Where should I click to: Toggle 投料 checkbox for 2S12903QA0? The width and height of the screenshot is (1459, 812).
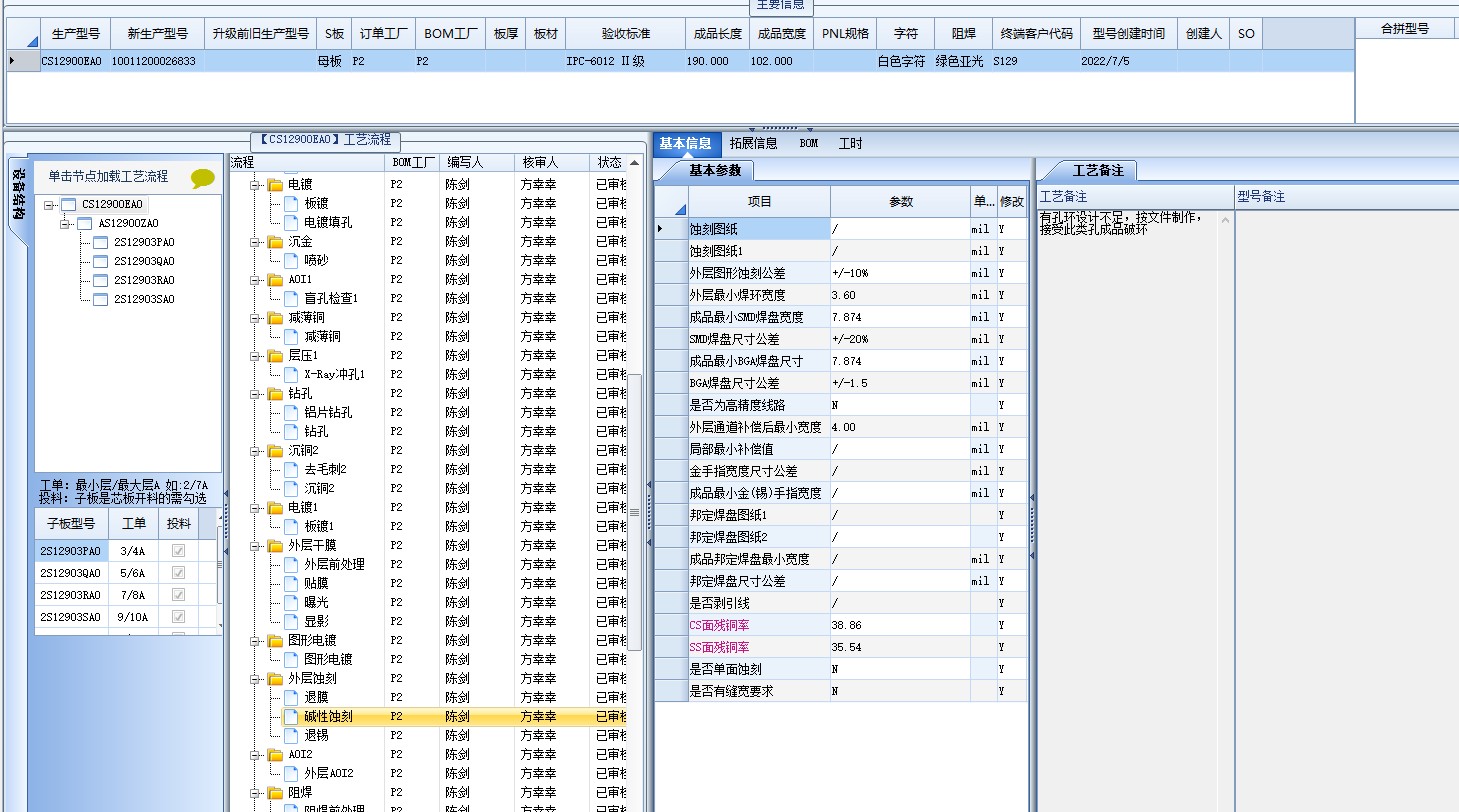pos(178,573)
